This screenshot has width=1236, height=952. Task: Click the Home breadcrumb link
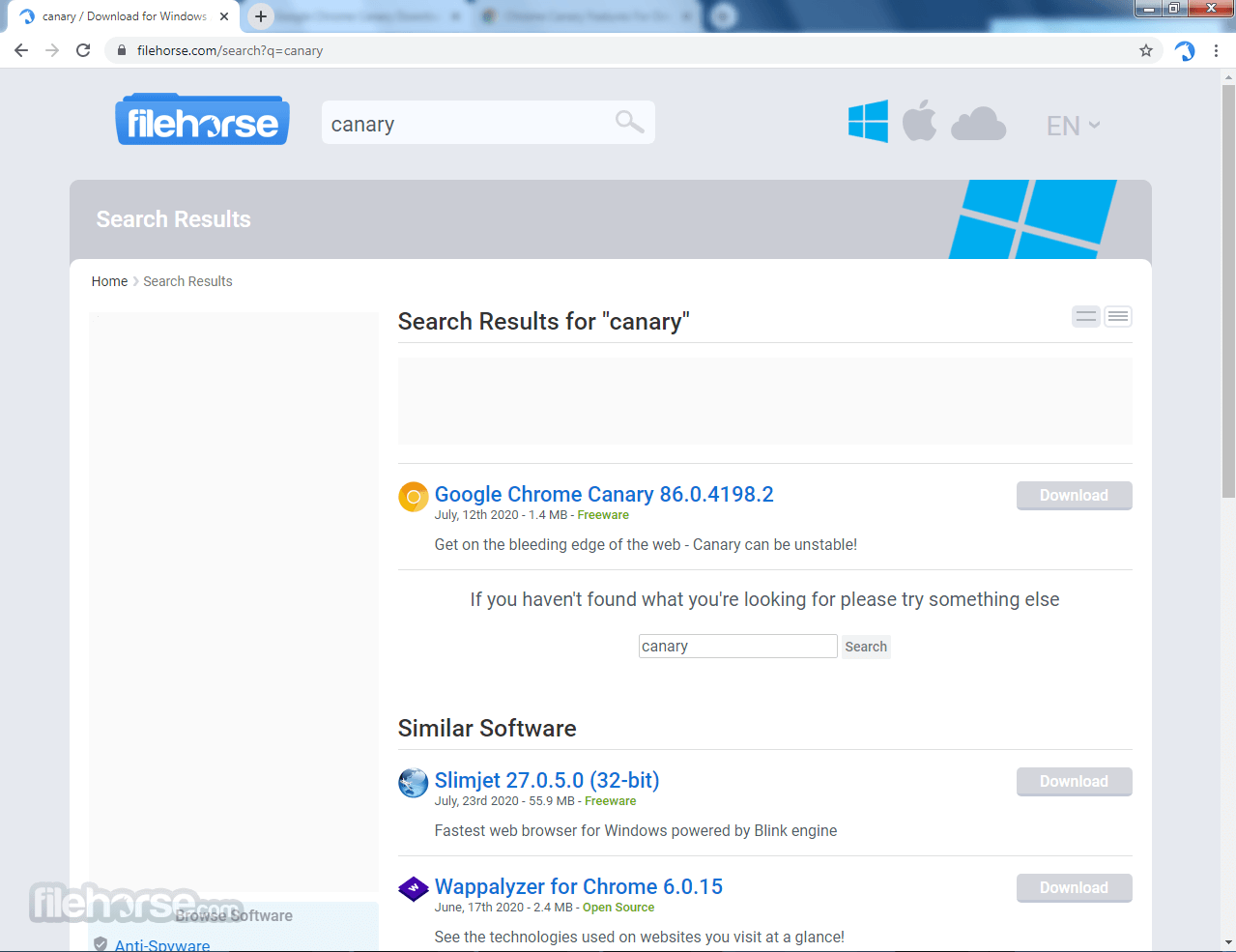[x=109, y=281]
